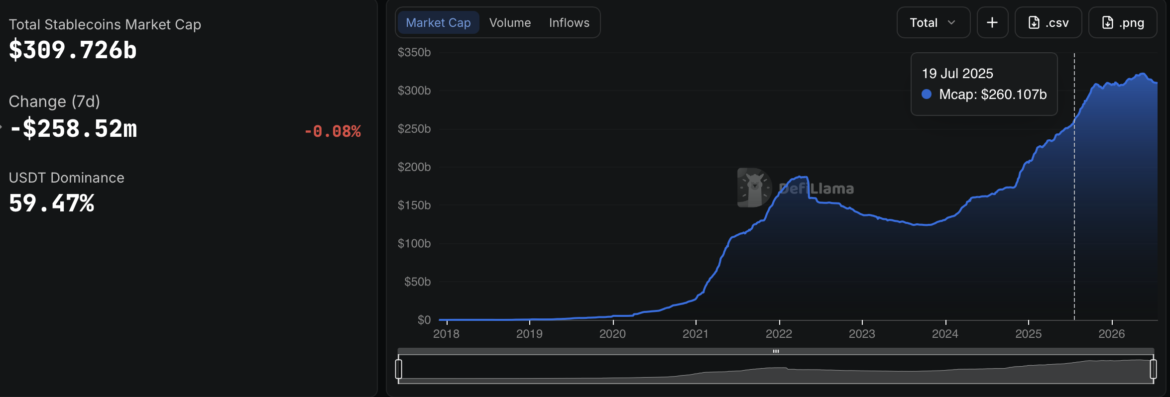Click the center grip handle above range selector
Screen dimensions: 1170x397
(x=776, y=351)
